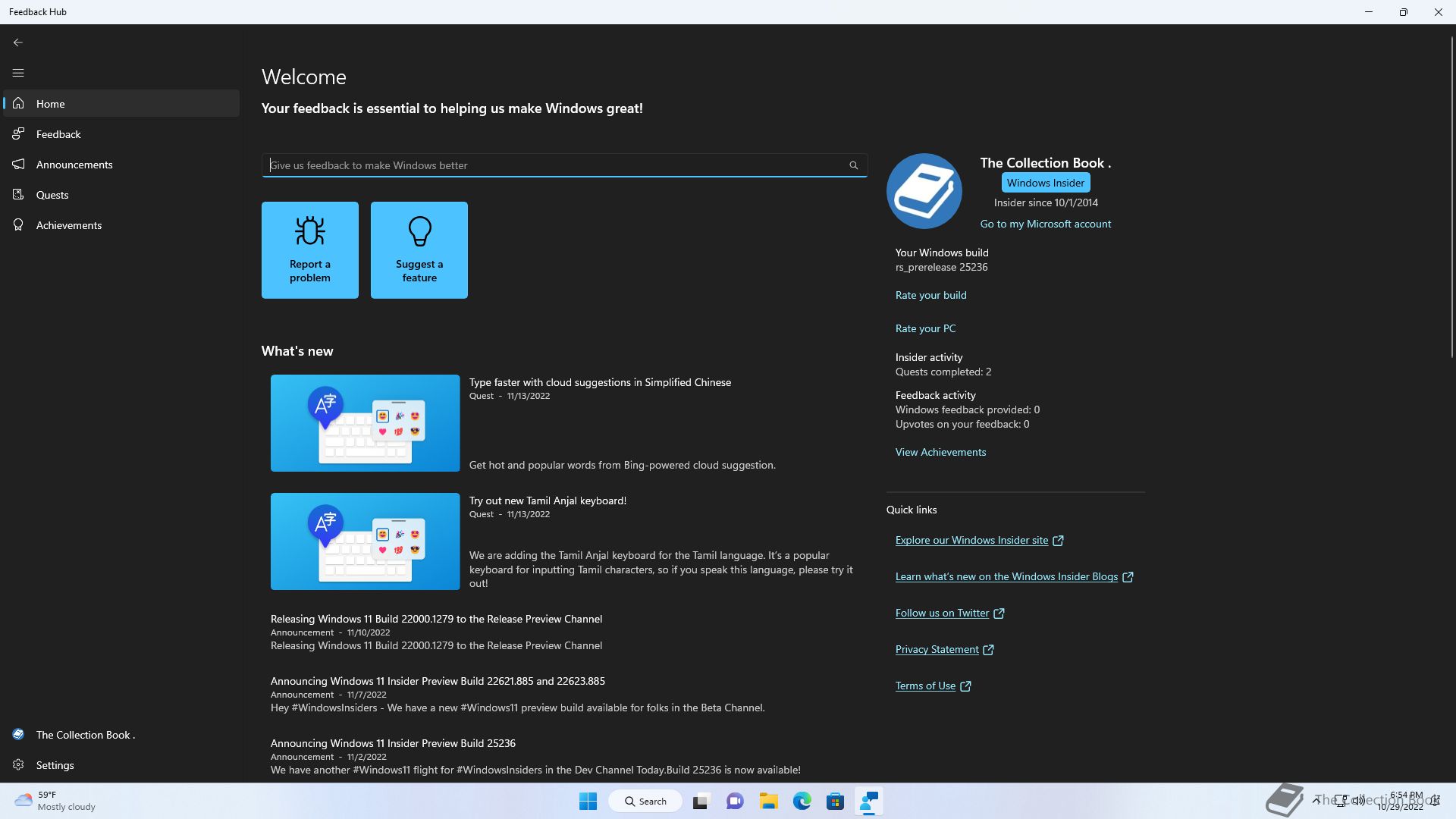Click the Suggest a feature tile
The image size is (1456, 819).
[x=419, y=250]
